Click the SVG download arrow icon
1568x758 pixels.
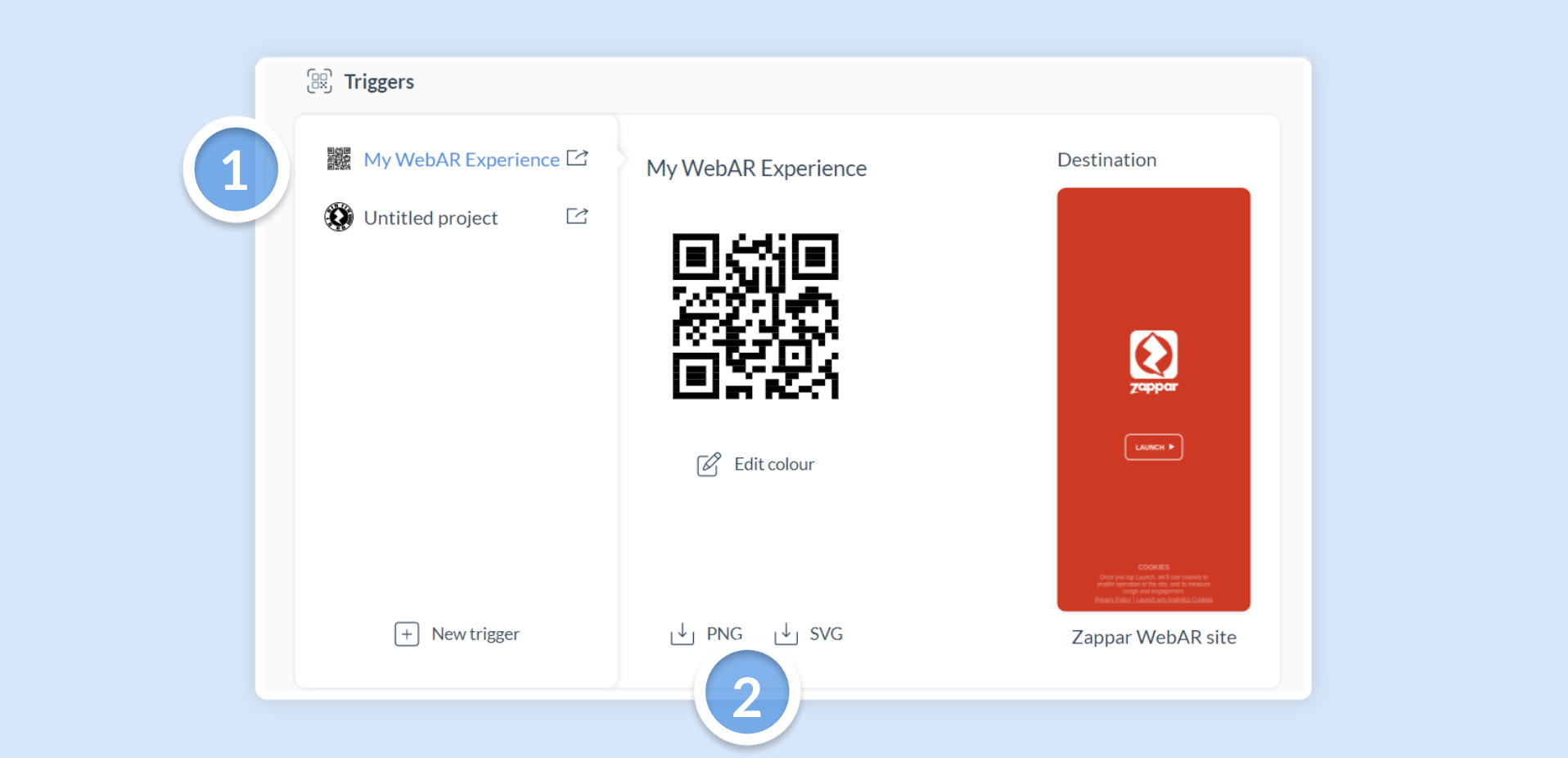pos(786,634)
